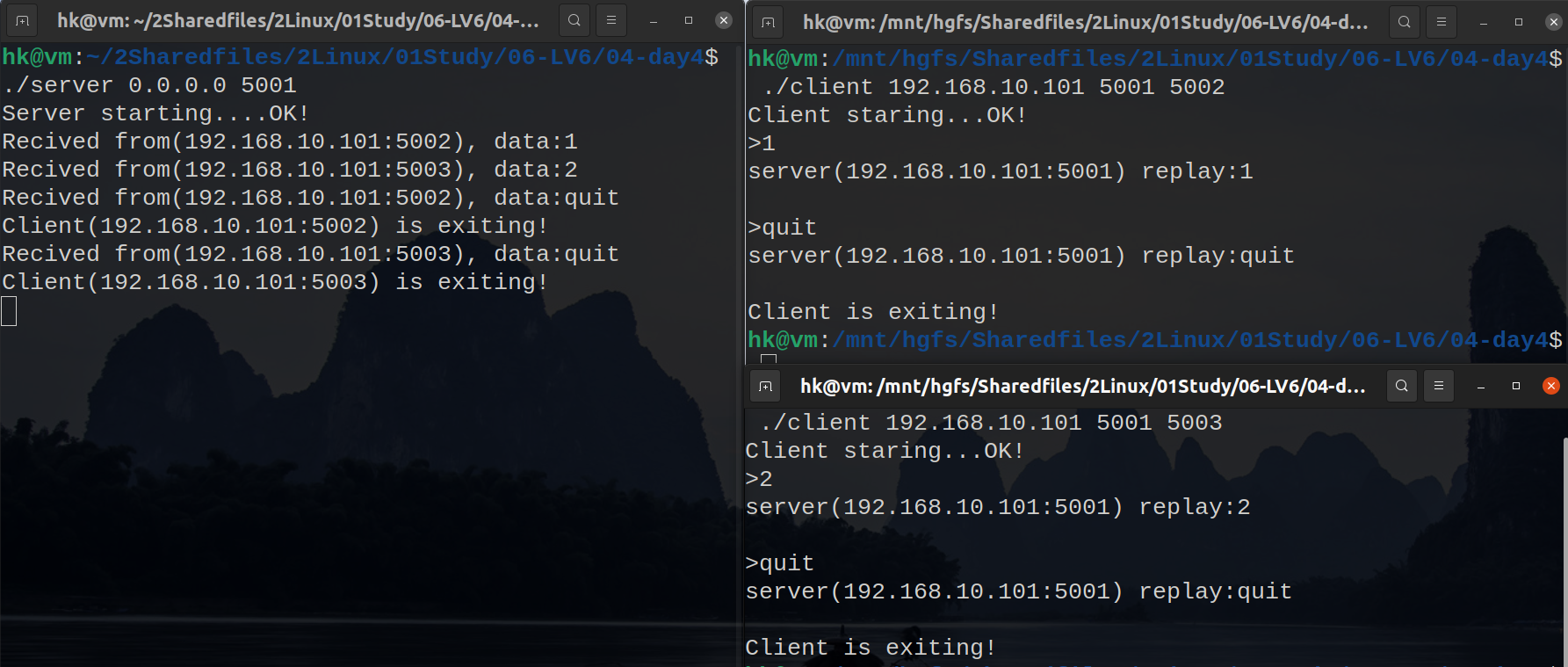Click the "Server starting....OK!" output line
The image size is (1568, 667).
click(155, 113)
